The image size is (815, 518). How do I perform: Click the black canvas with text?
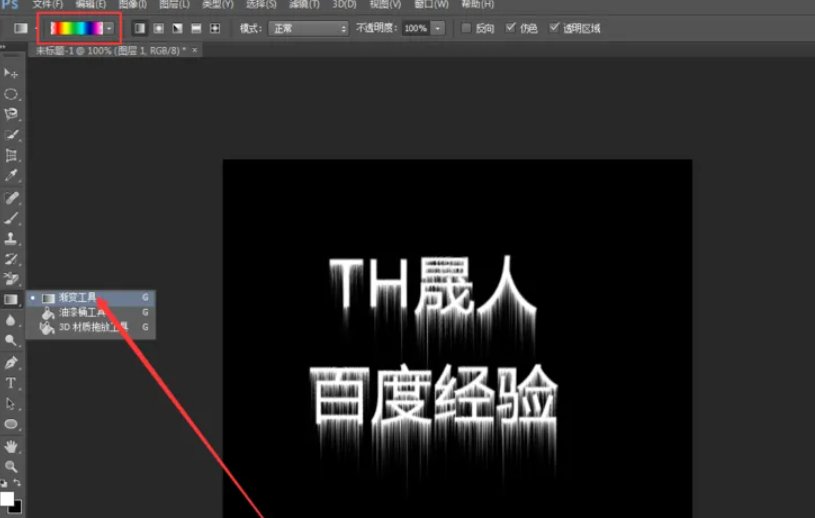[x=457, y=338]
